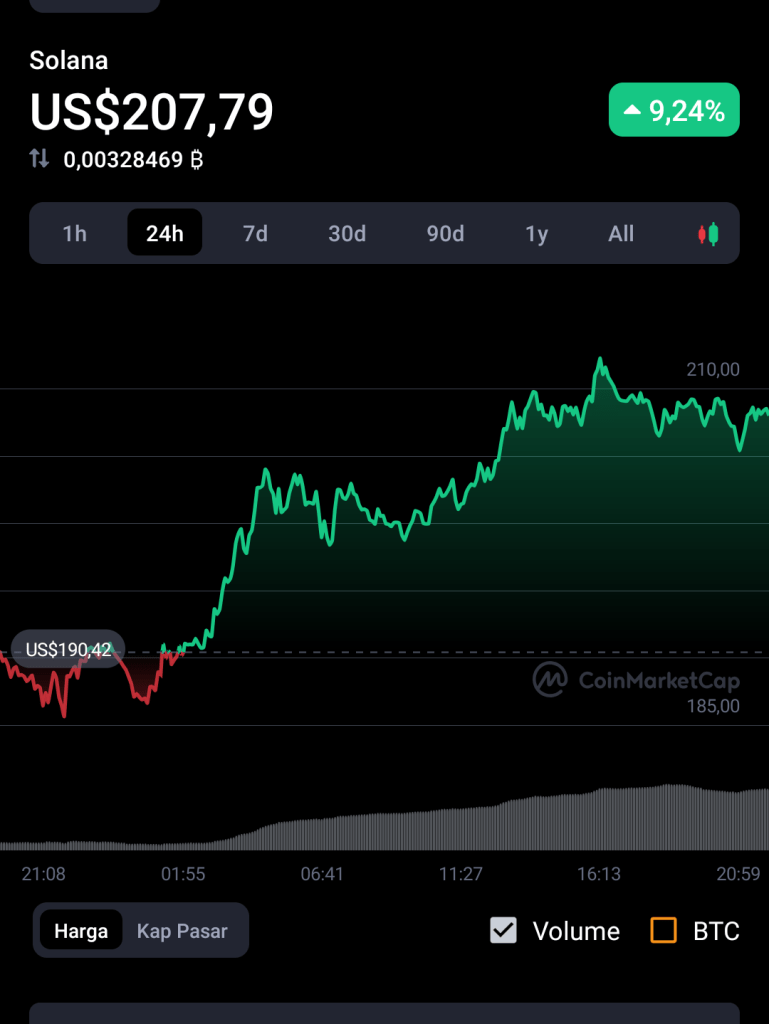This screenshot has height=1024, width=769.
Task: Enable the BTC comparison checkbox
Action: click(663, 931)
